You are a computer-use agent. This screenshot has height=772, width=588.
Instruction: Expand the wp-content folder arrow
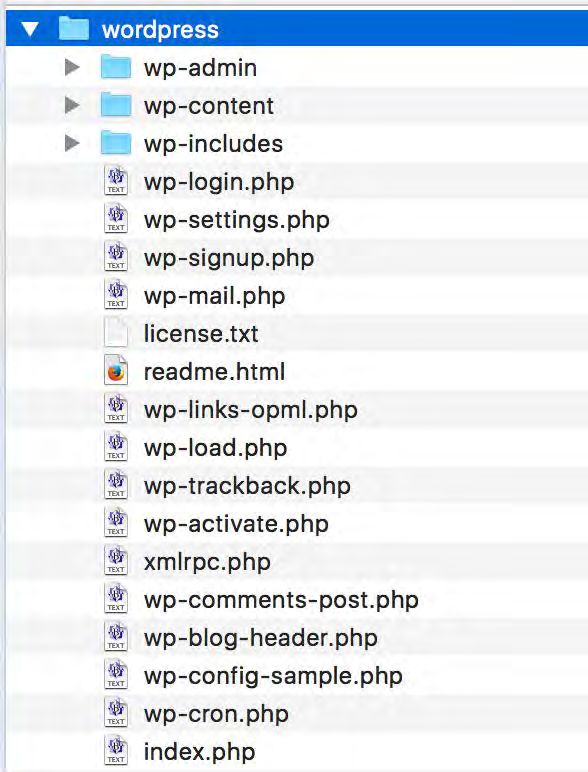point(72,105)
